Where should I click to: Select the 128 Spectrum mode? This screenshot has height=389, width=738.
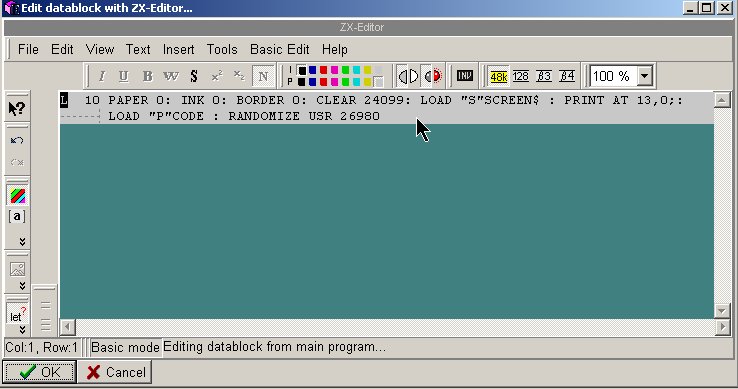point(521,76)
